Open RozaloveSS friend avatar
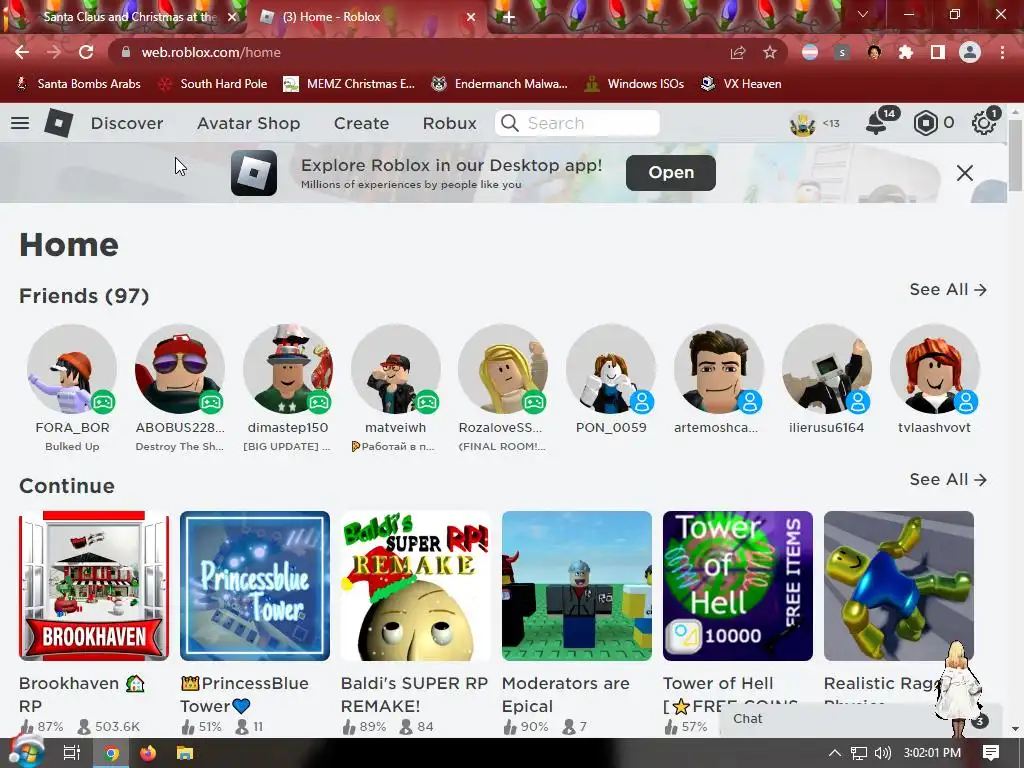 (503, 369)
